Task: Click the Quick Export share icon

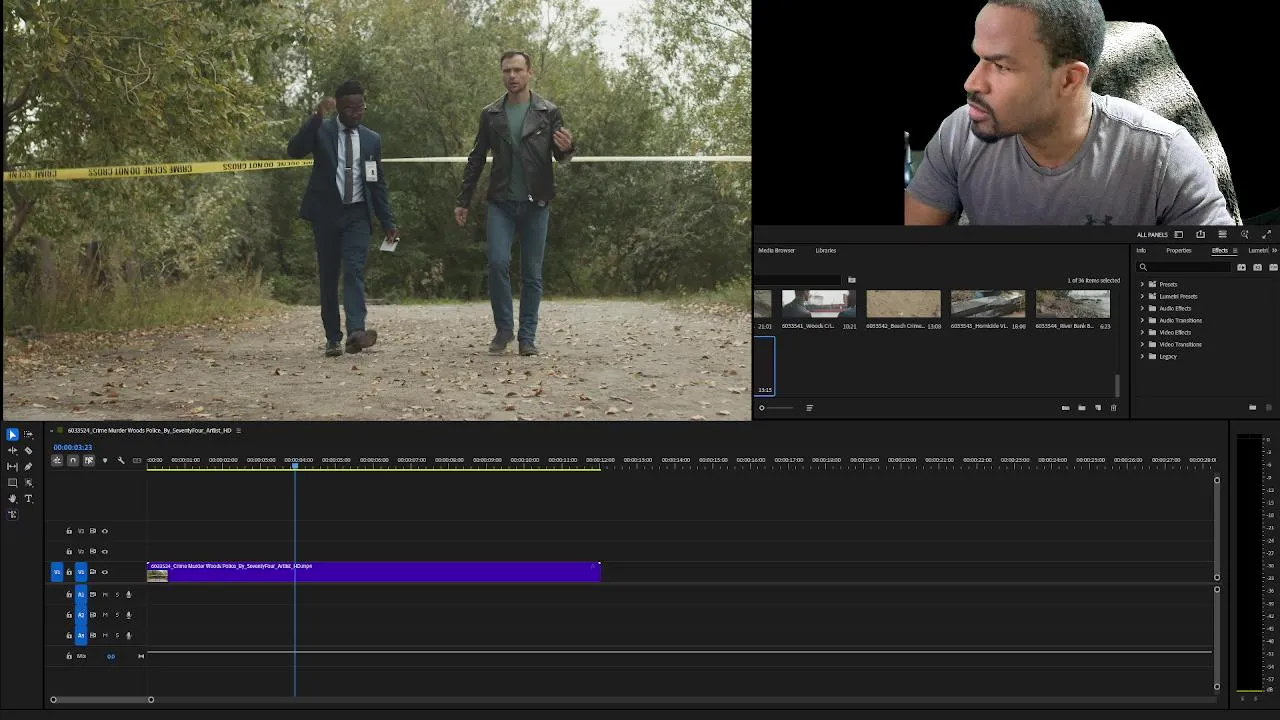Action: pyautogui.click(x=1200, y=234)
